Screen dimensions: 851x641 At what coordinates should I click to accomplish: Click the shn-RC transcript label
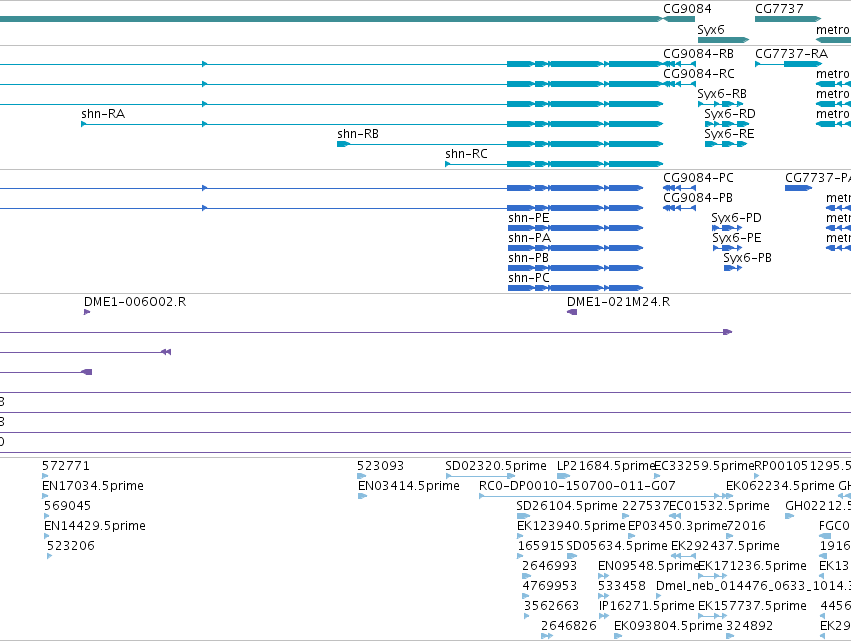466,154
